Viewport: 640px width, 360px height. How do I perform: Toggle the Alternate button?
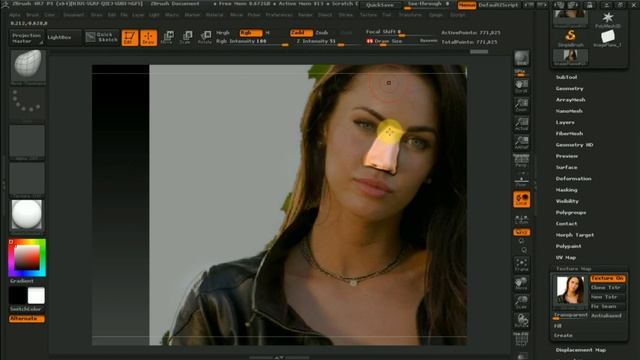27,318
